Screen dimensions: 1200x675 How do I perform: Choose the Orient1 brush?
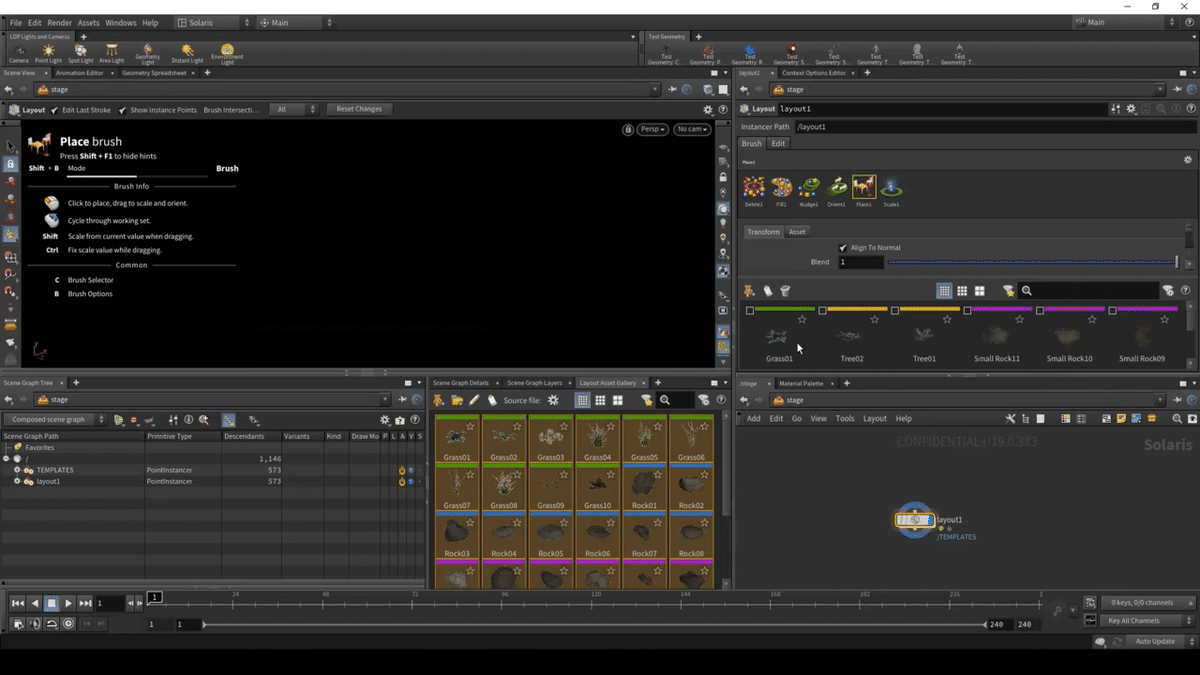point(836,189)
